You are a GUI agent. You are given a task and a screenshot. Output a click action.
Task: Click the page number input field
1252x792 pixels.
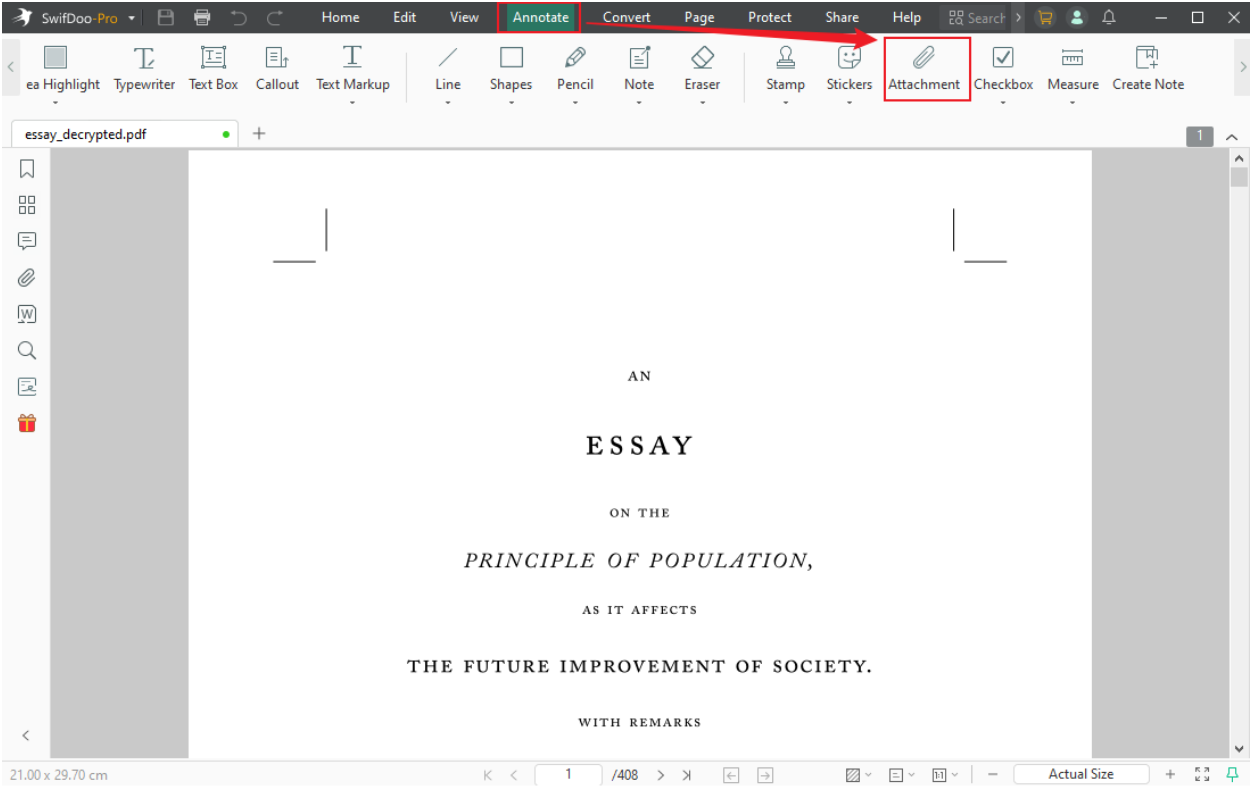tap(568, 774)
